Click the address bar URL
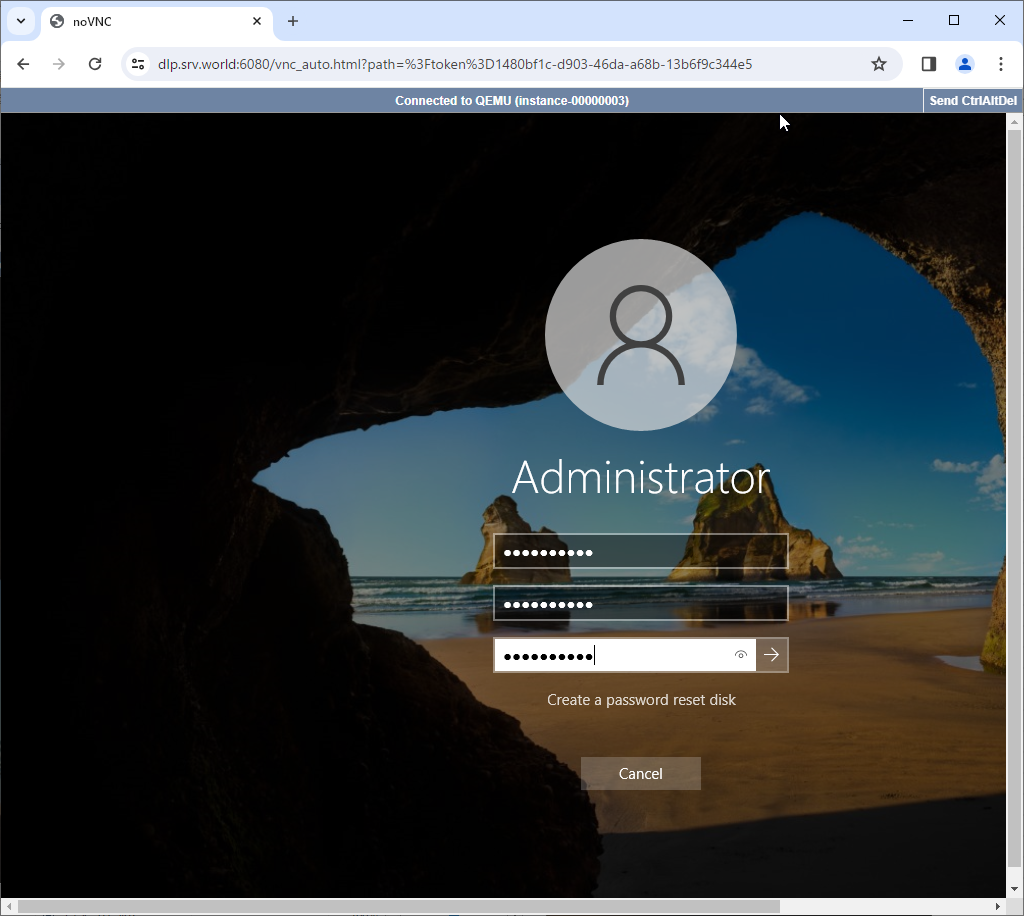Image resolution: width=1024 pixels, height=916 pixels. coord(455,64)
